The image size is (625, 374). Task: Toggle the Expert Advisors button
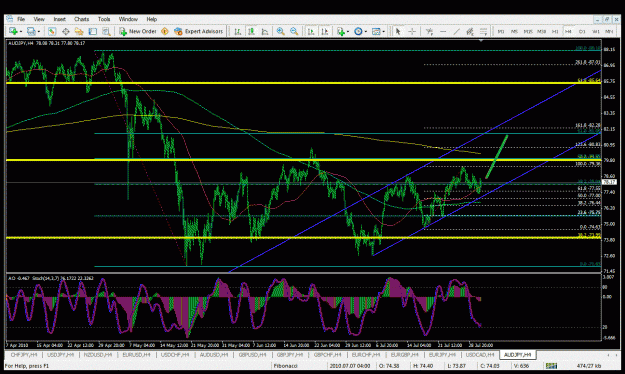pyautogui.click(x=199, y=31)
